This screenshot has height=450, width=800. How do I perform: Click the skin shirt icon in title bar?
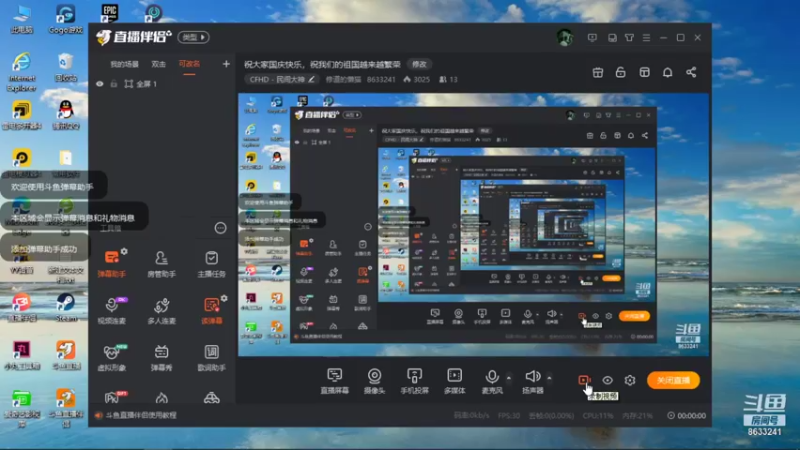click(630, 38)
